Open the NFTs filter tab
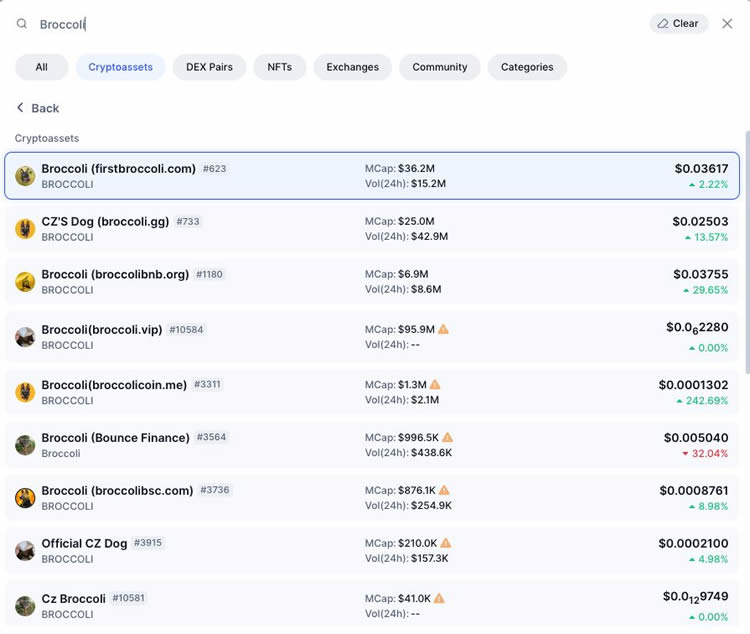Screen dimensions: 750x634 pos(280,67)
